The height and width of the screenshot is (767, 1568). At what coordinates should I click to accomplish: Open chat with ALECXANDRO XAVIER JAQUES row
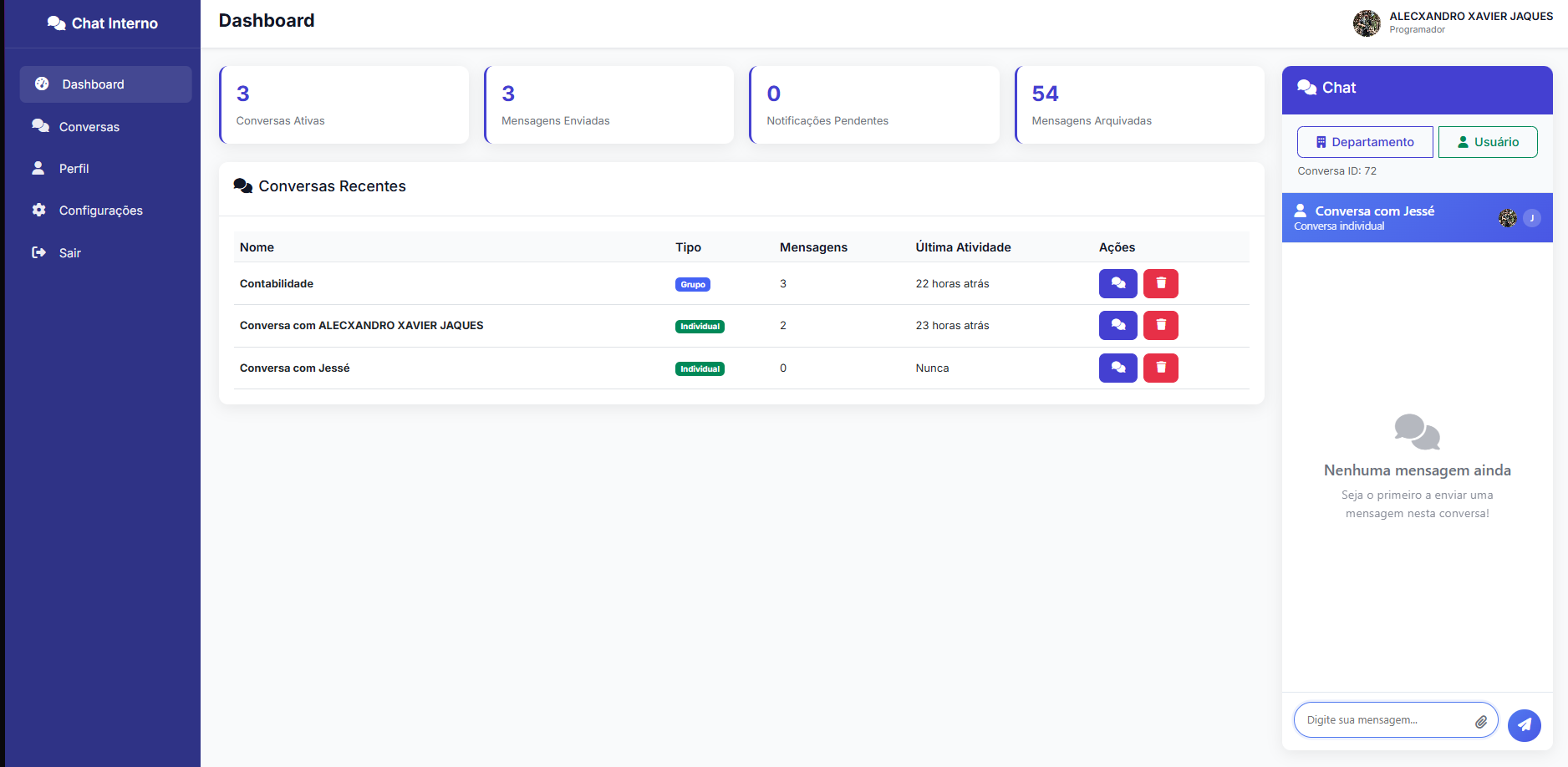click(x=1117, y=326)
